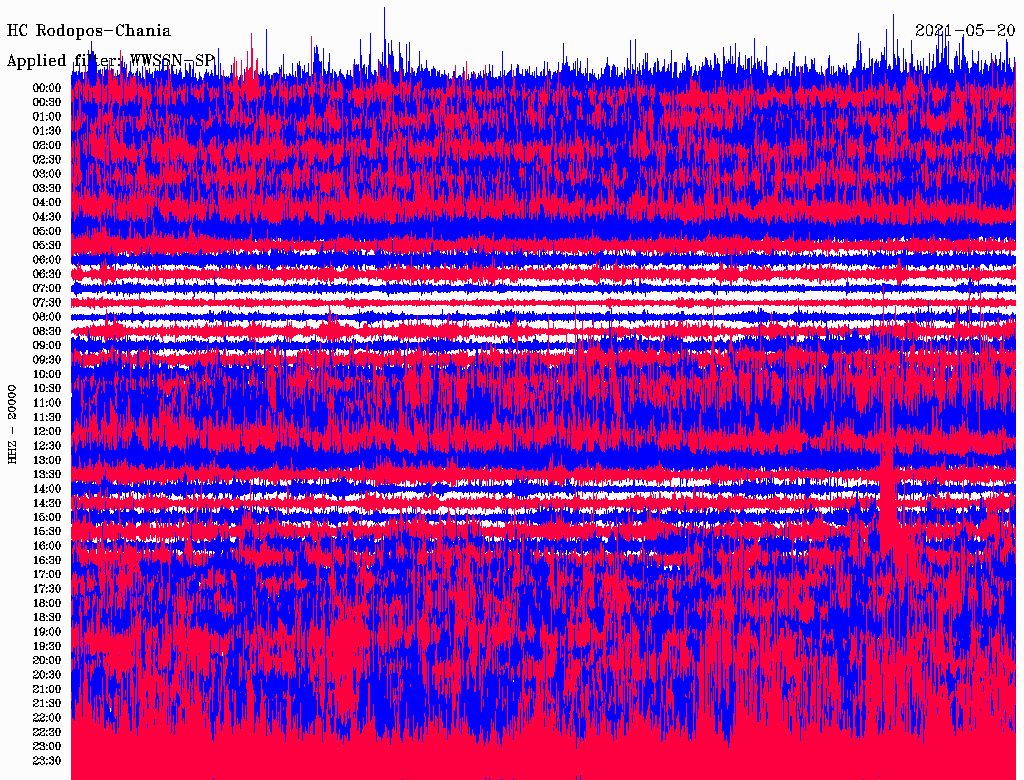Click the 21:00 time row label

pos(47,689)
